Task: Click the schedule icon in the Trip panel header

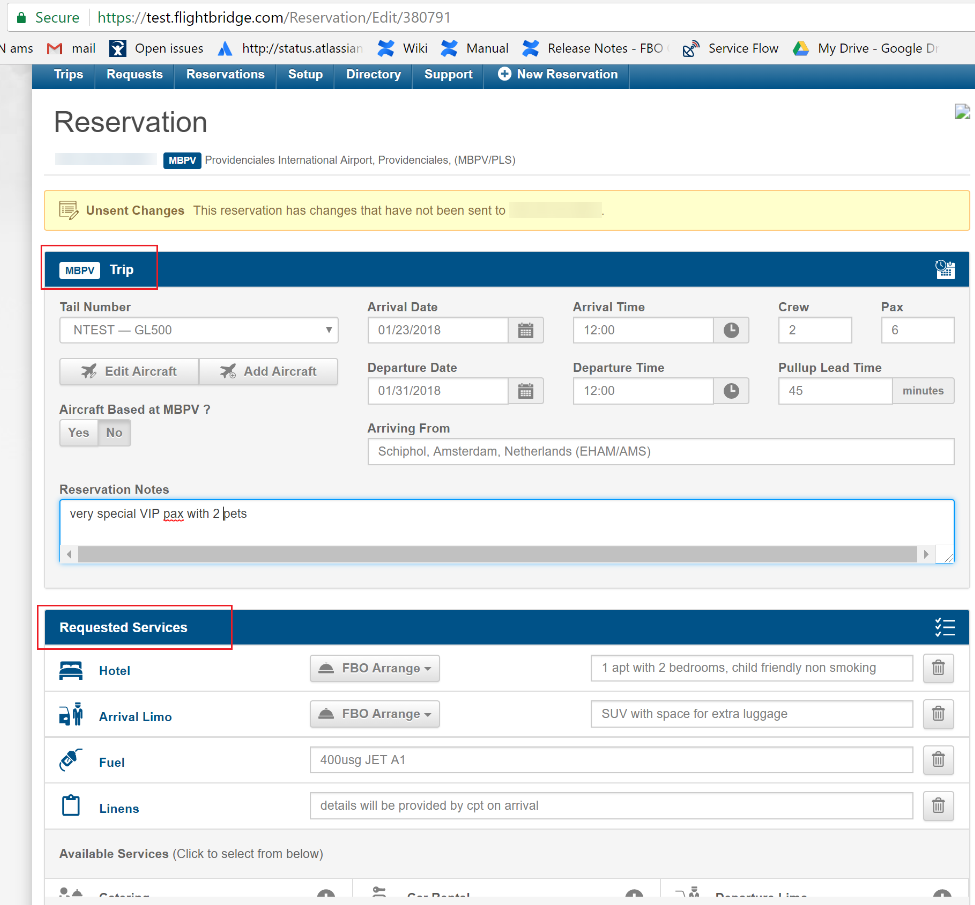Action: (x=945, y=269)
